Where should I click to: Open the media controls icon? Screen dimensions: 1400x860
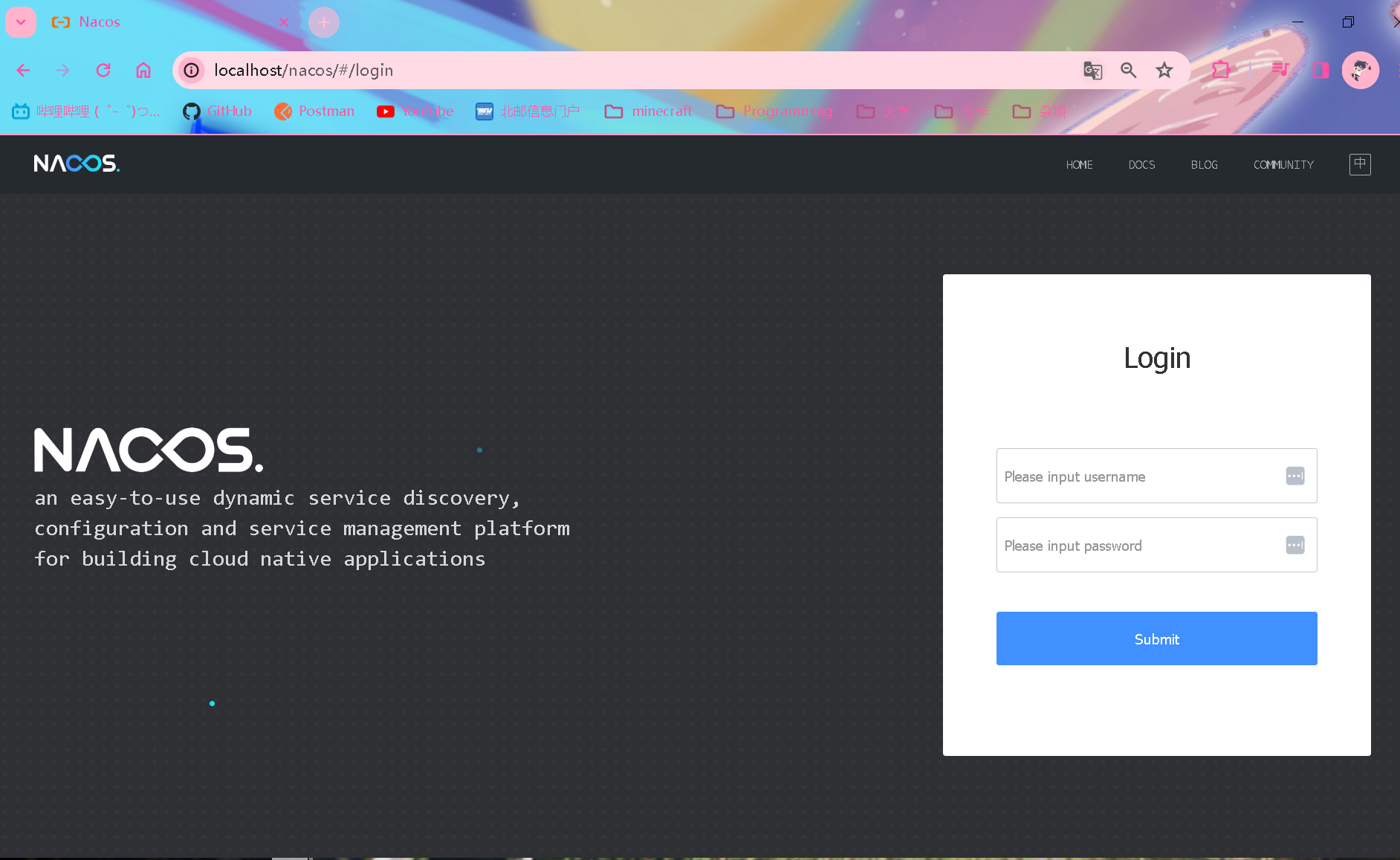[x=1280, y=70]
